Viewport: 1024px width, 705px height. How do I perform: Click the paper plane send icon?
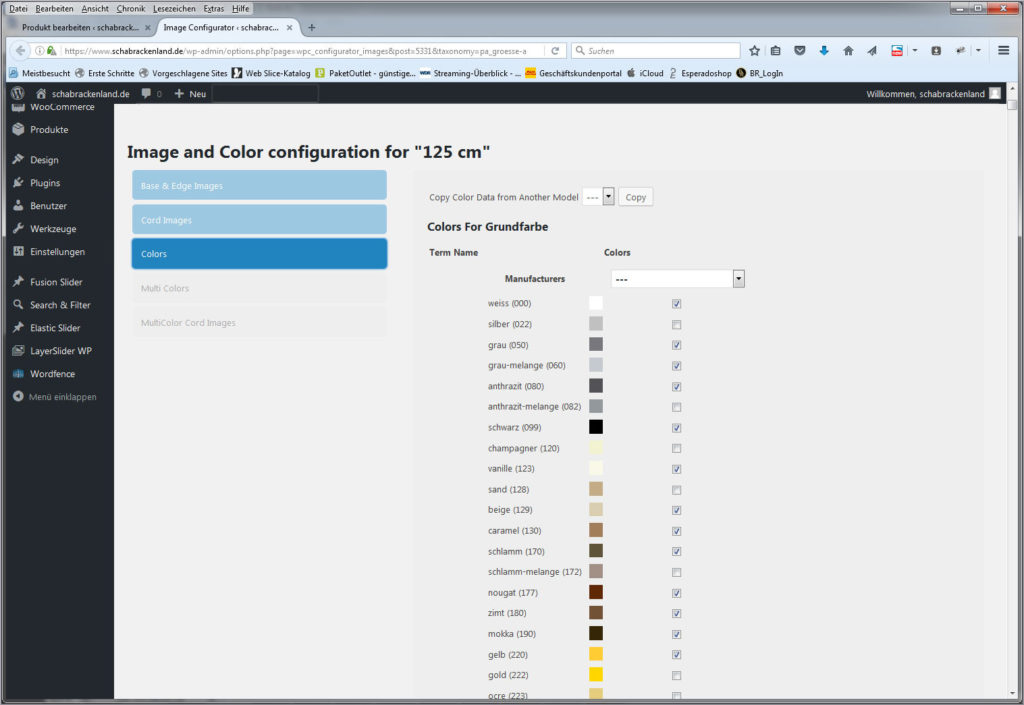coord(872,51)
